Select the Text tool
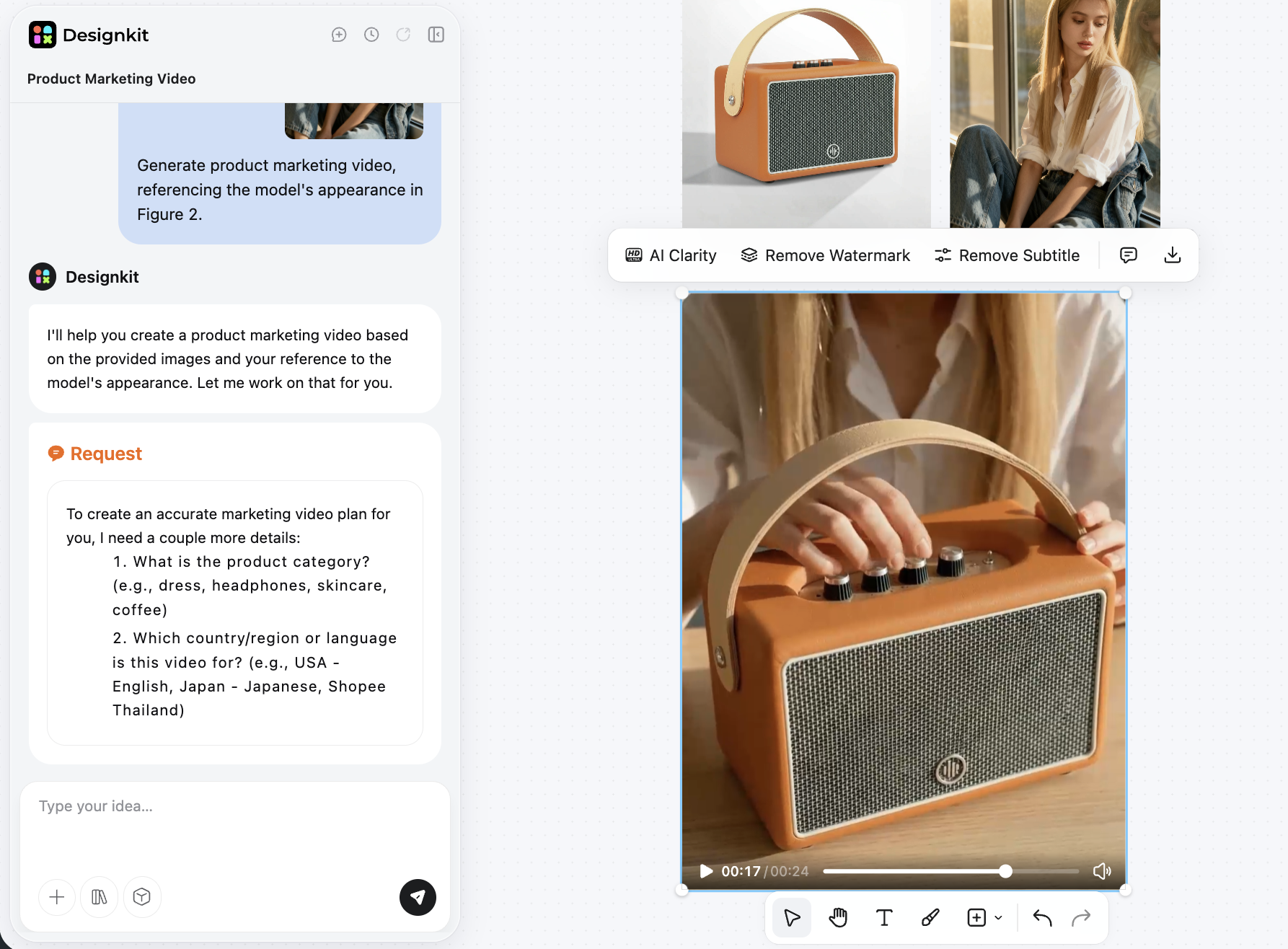The width and height of the screenshot is (1288, 949). click(884, 917)
